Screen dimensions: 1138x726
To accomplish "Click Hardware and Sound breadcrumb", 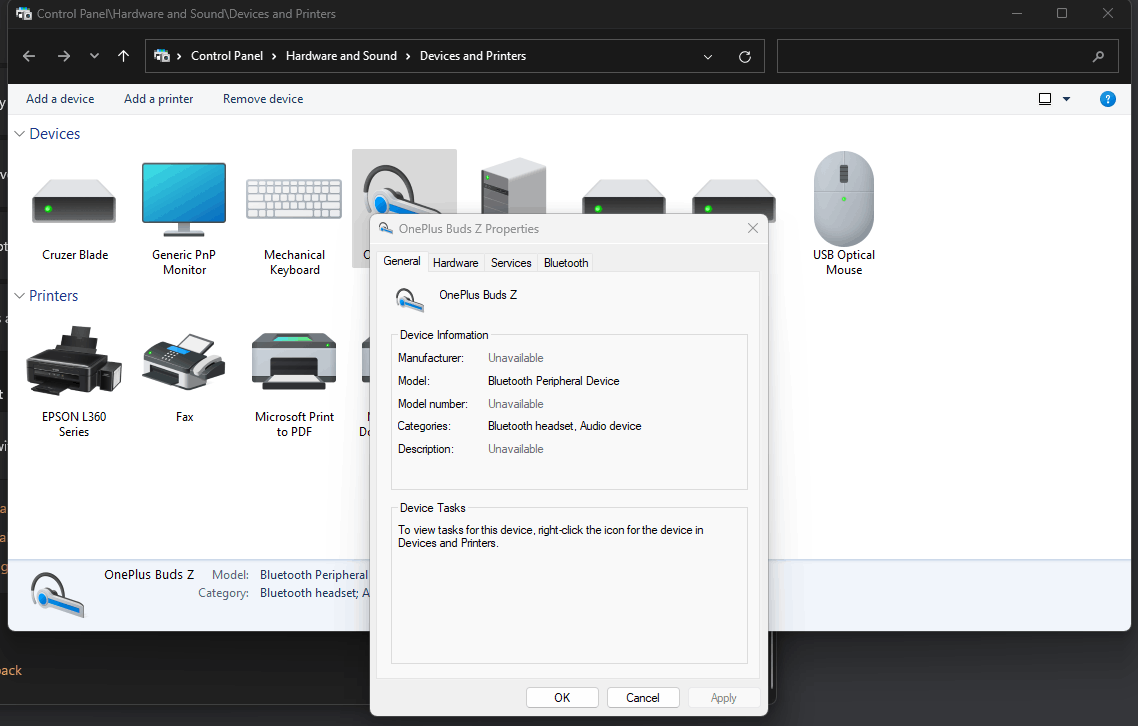I will point(341,56).
